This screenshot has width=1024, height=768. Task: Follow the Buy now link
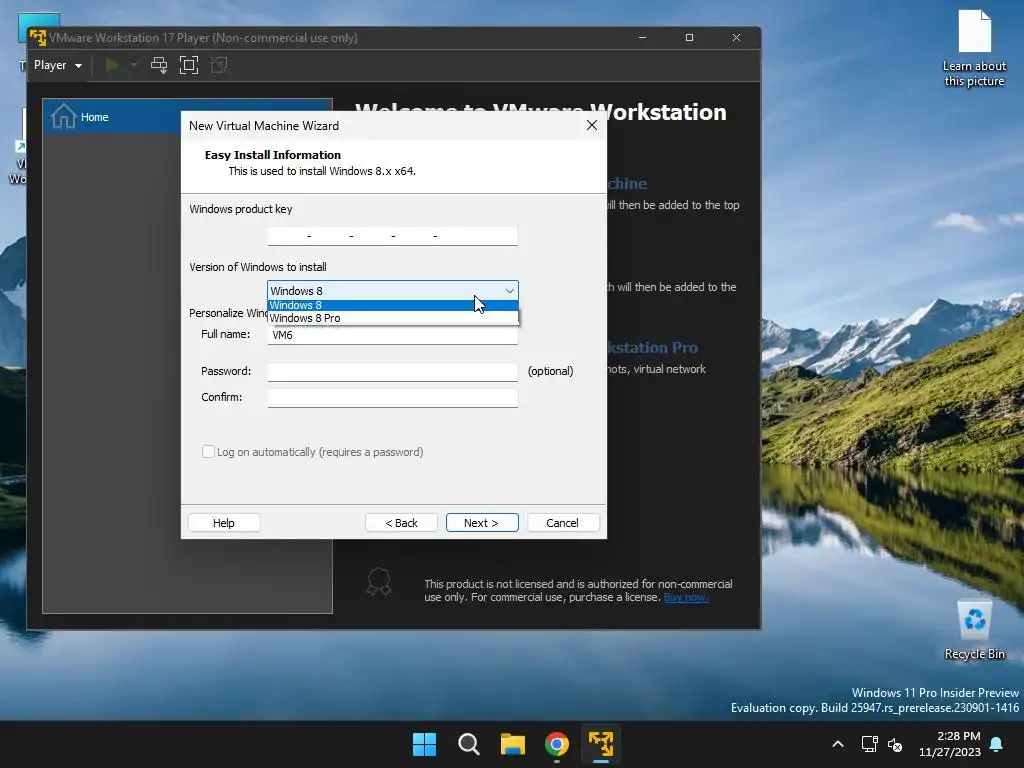(686, 597)
